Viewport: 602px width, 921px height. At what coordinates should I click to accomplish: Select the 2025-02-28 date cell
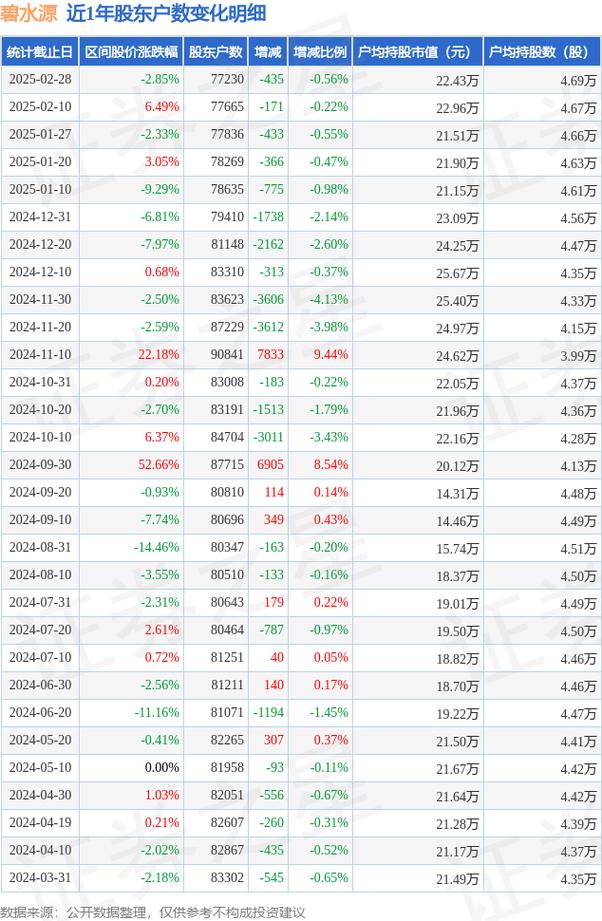tap(41, 79)
